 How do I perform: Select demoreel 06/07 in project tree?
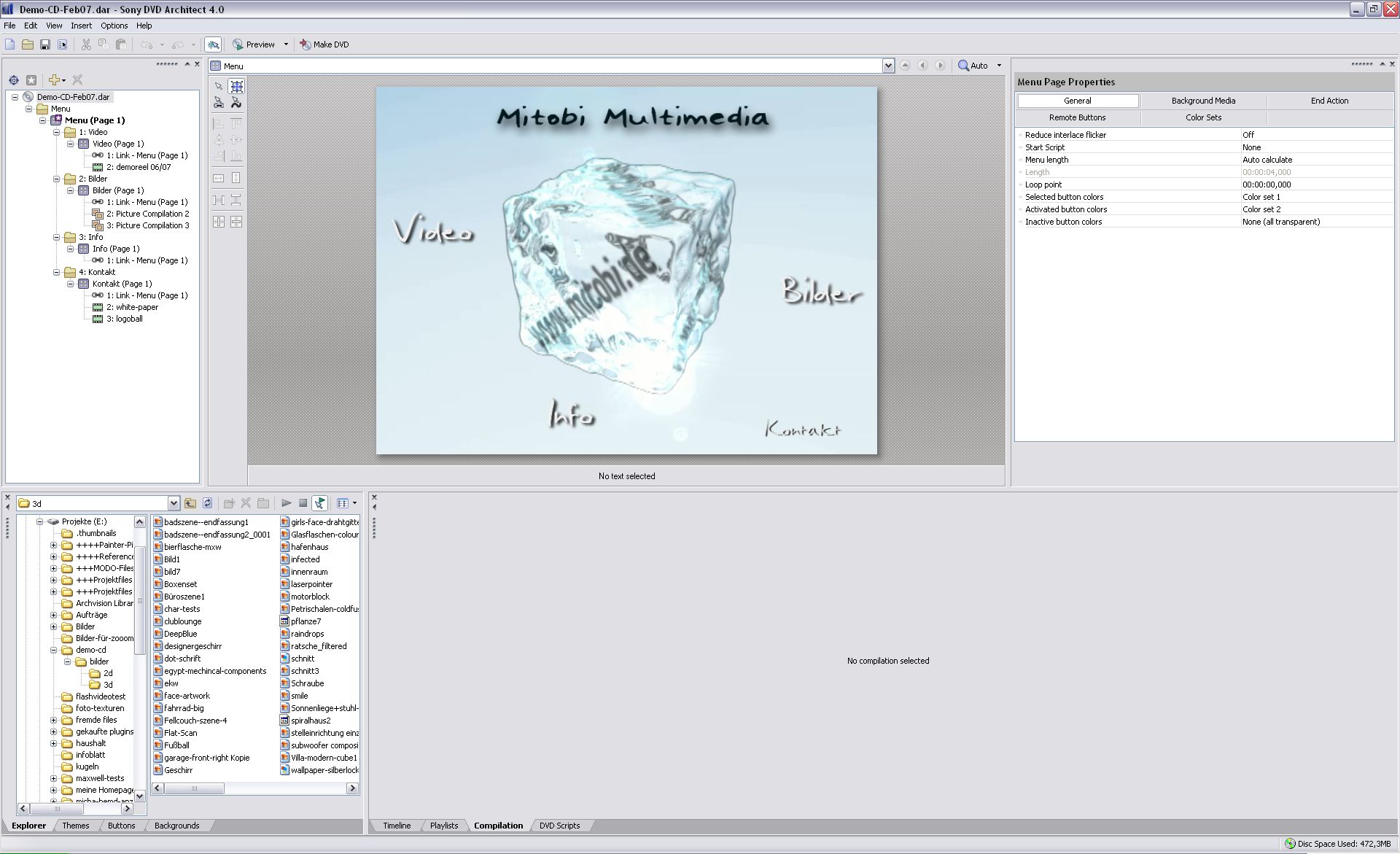coord(139,167)
